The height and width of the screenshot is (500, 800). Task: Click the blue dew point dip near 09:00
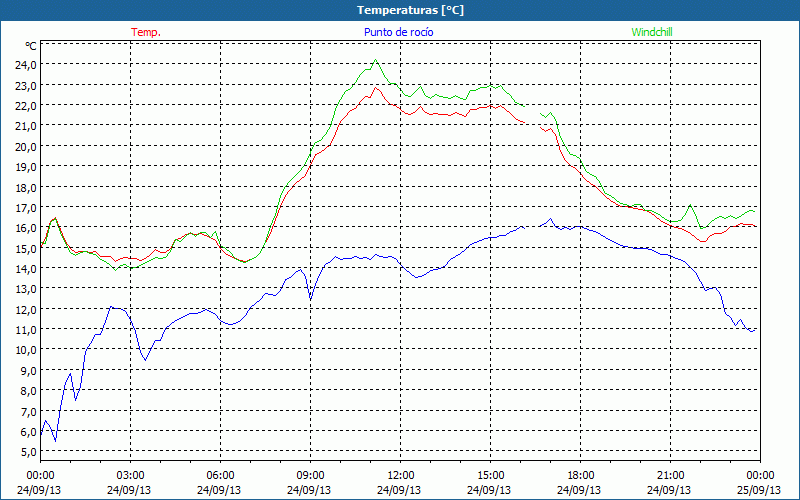point(310,298)
